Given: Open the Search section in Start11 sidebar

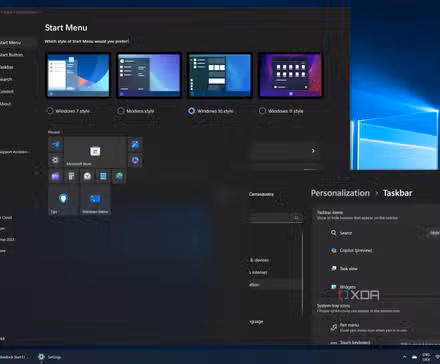Looking at the screenshot, I should tap(6, 79).
